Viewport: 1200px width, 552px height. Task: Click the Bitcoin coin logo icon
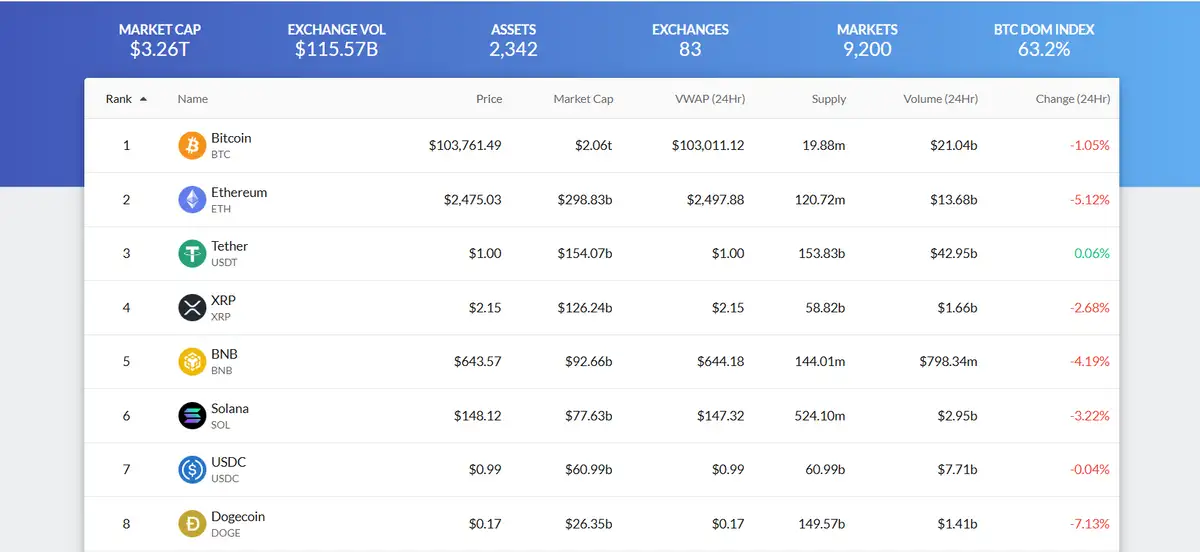click(192, 146)
